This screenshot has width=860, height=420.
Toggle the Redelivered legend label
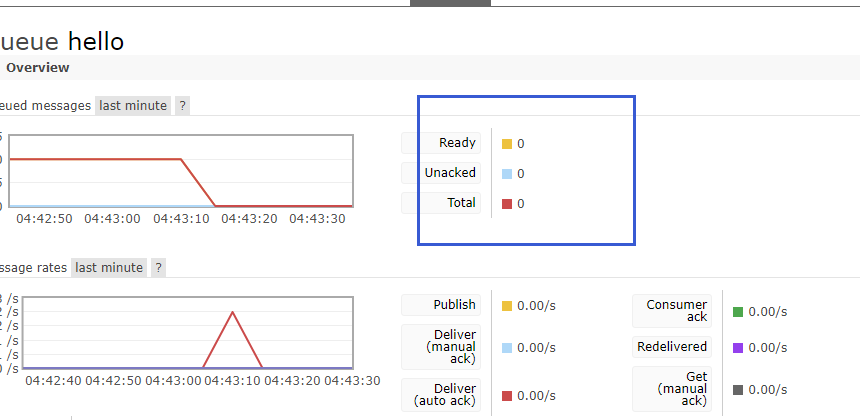672,347
